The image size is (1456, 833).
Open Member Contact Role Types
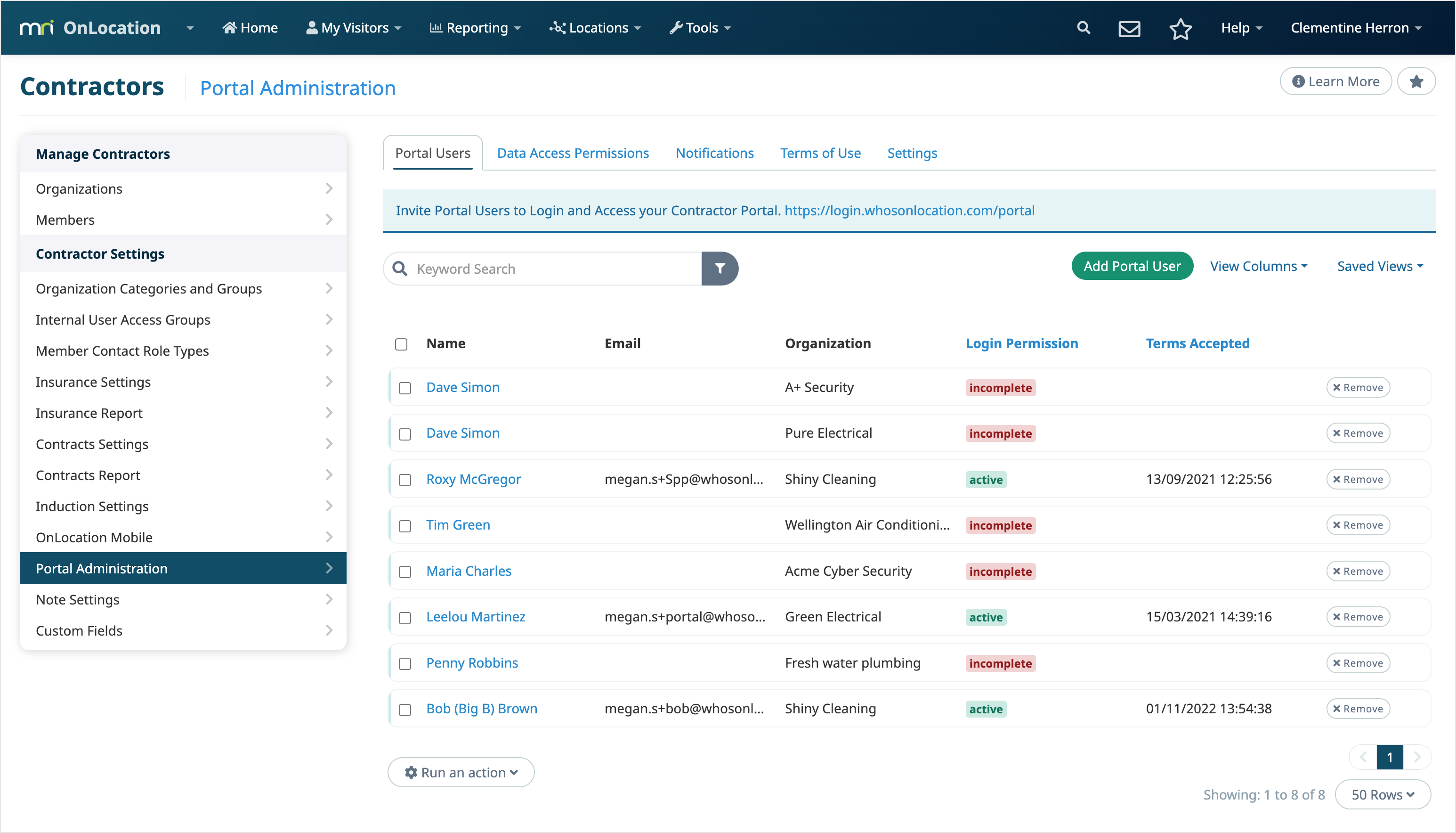183,351
